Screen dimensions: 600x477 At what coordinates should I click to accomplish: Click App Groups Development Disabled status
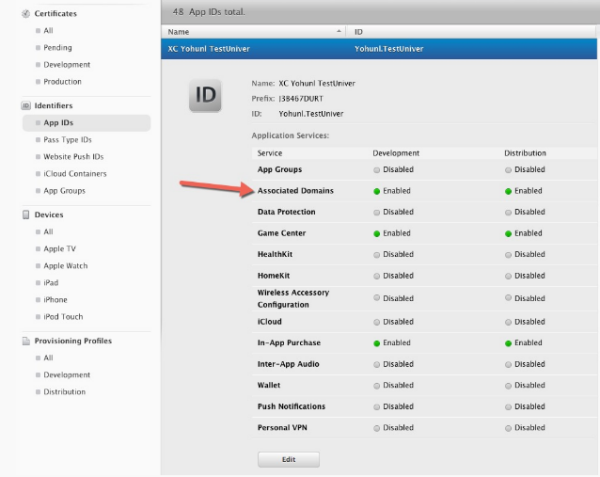coord(393,169)
